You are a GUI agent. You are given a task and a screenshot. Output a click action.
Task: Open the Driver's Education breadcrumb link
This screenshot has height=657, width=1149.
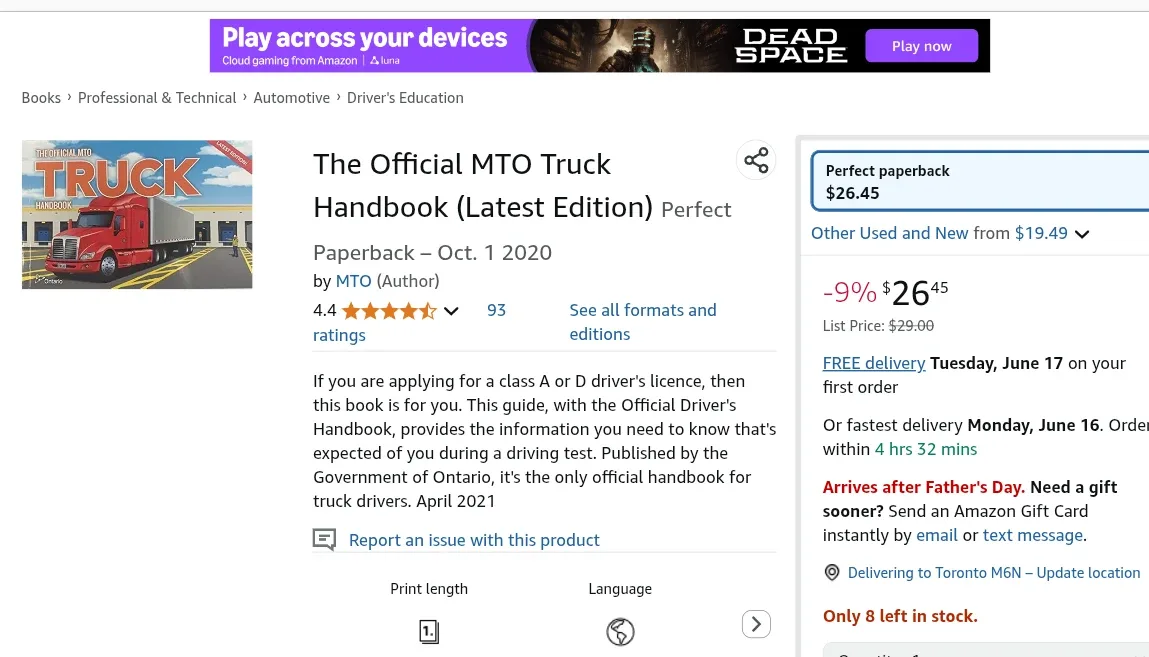(405, 97)
